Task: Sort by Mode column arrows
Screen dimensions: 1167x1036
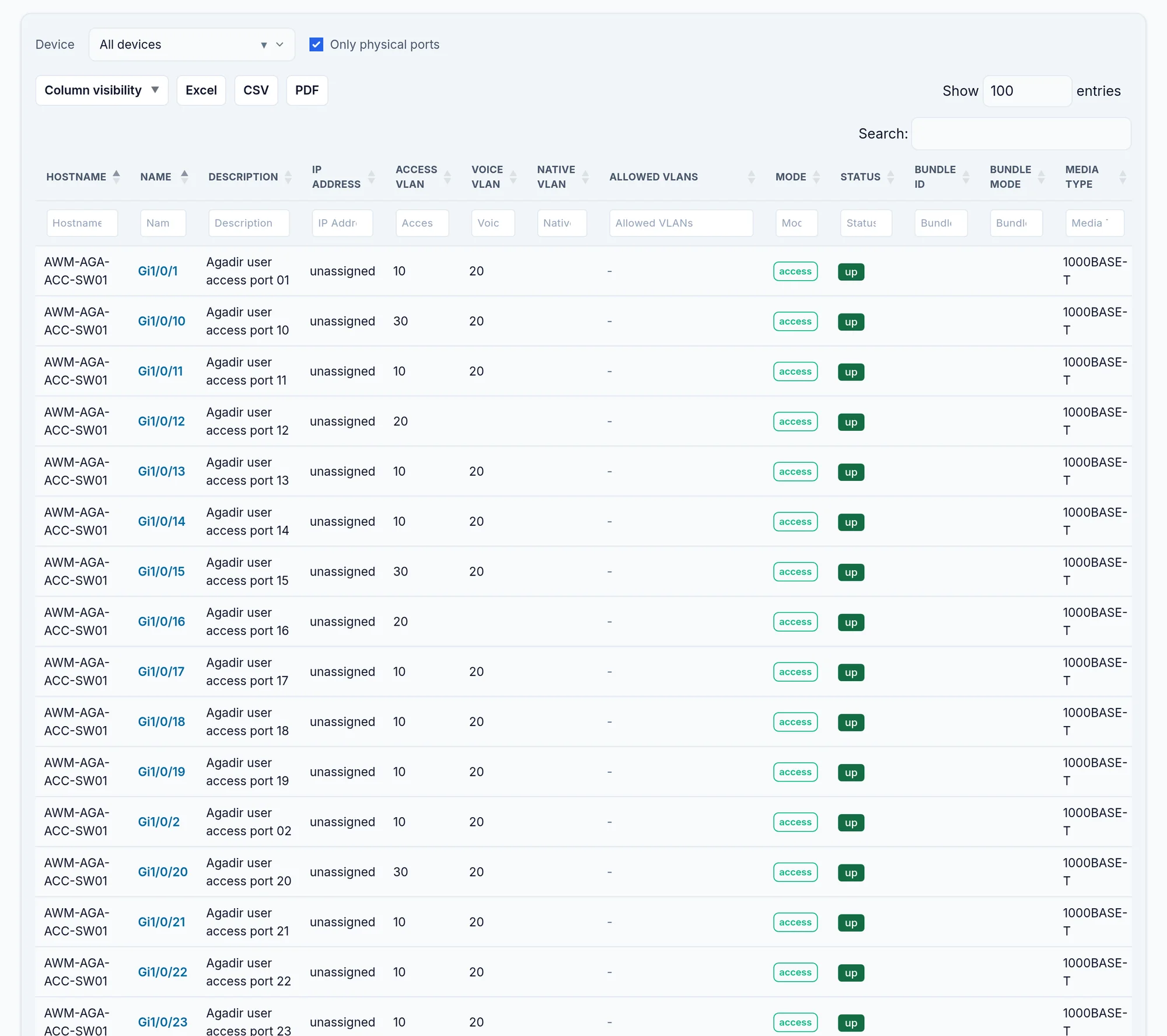Action: (816, 177)
